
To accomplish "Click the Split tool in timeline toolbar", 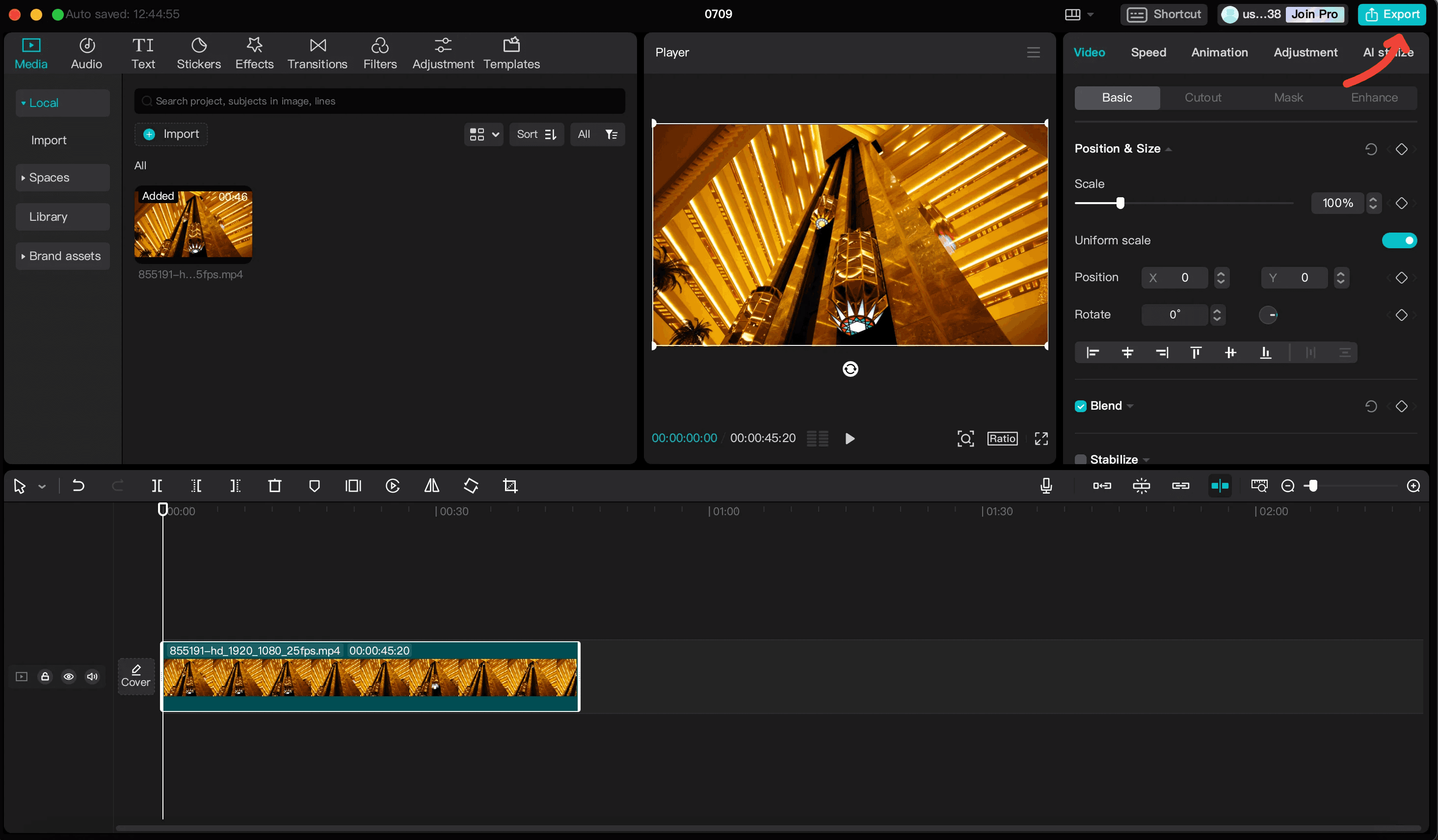I will tap(157, 486).
